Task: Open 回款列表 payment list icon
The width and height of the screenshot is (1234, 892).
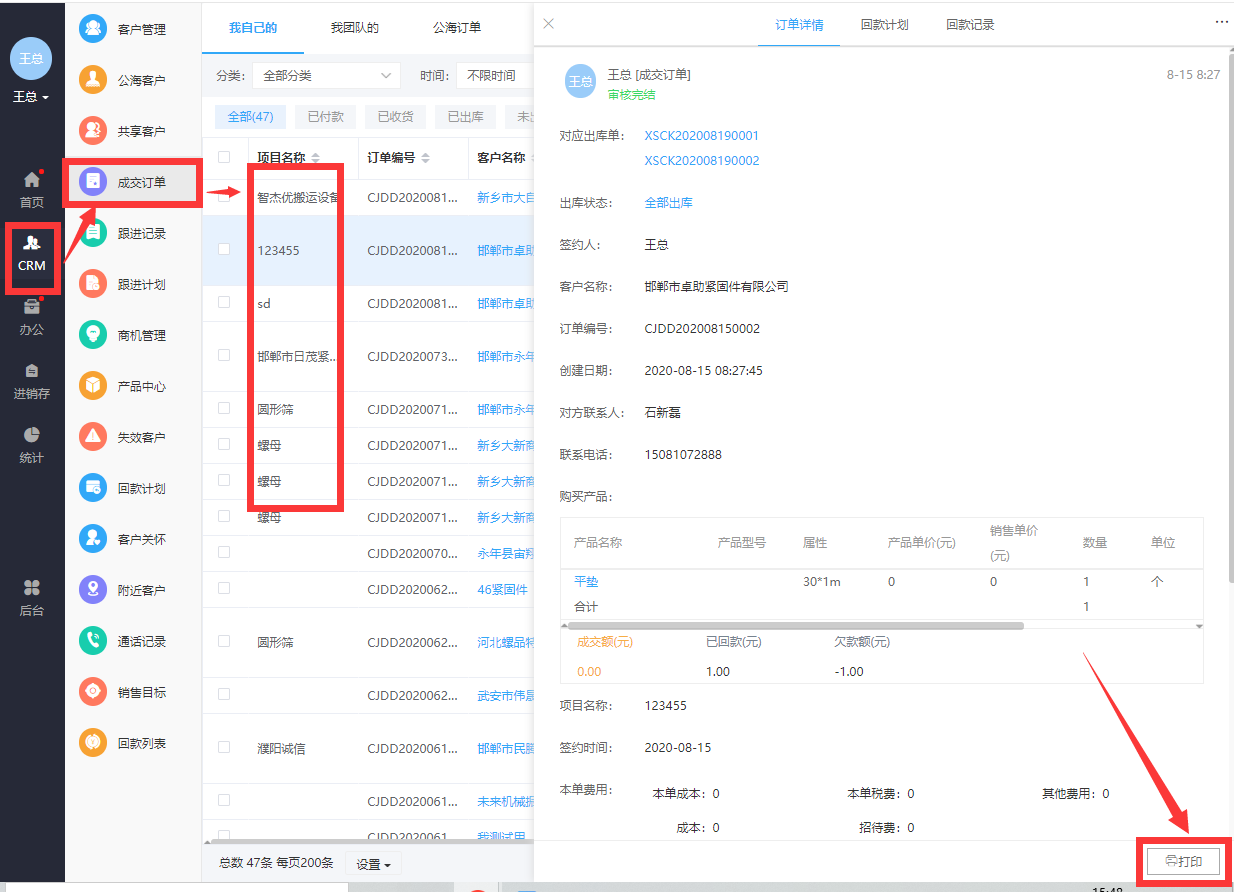Action: click(x=93, y=743)
